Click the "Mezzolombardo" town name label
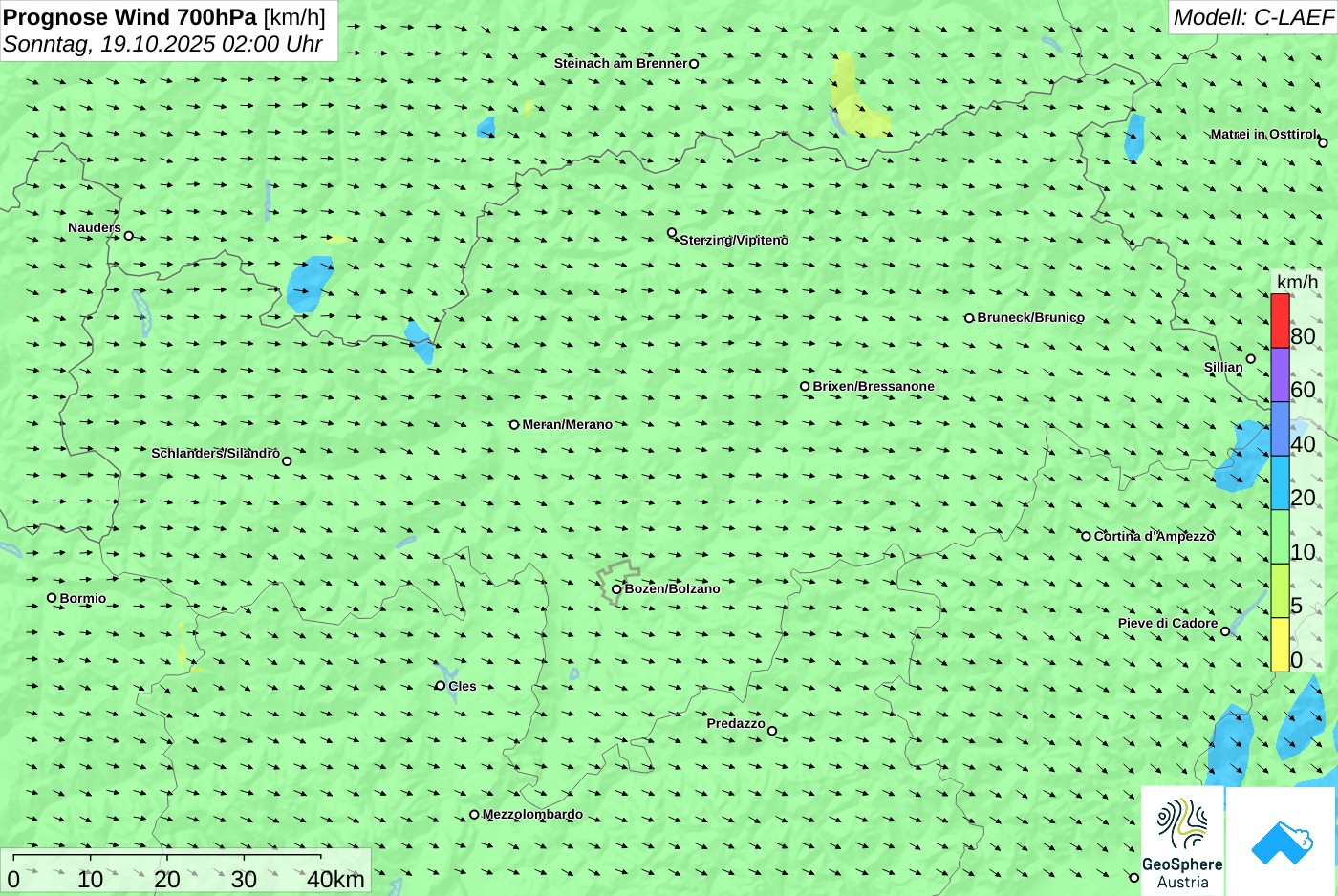 point(532,815)
